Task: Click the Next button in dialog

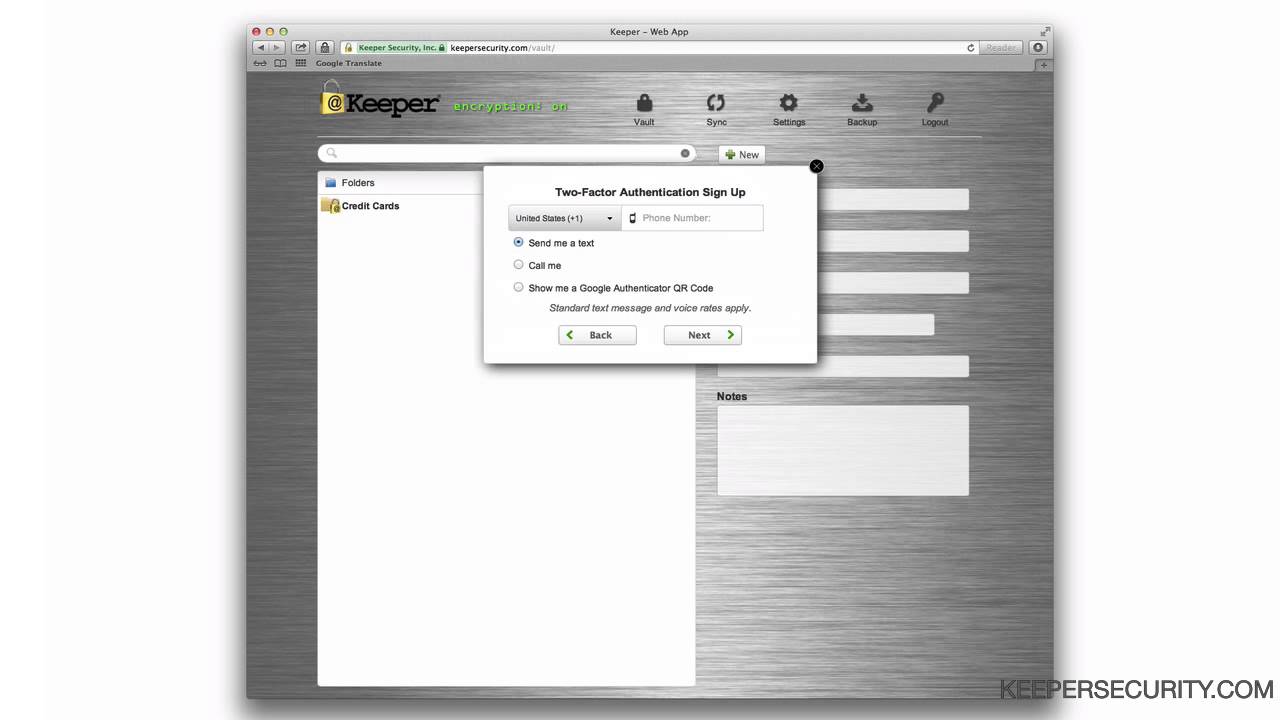Action: pyautogui.click(x=703, y=335)
